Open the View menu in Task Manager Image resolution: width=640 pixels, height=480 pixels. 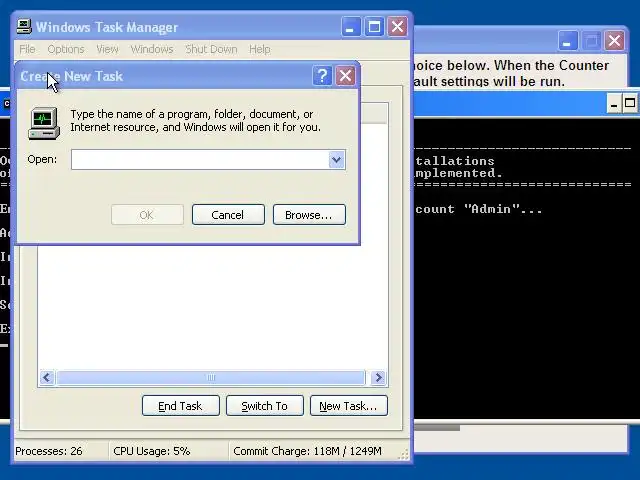(107, 49)
